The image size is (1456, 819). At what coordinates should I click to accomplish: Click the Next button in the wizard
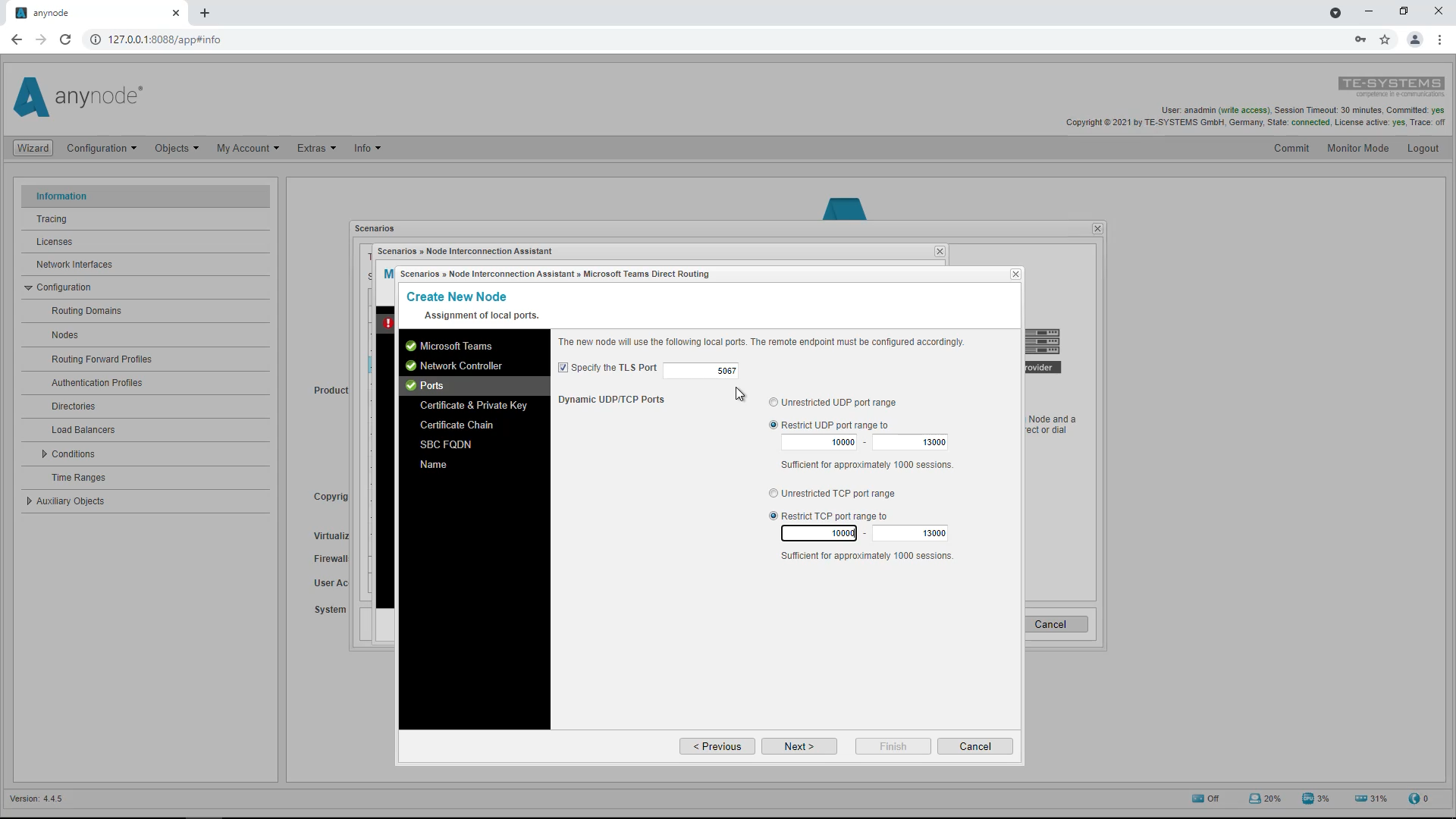tap(799, 746)
